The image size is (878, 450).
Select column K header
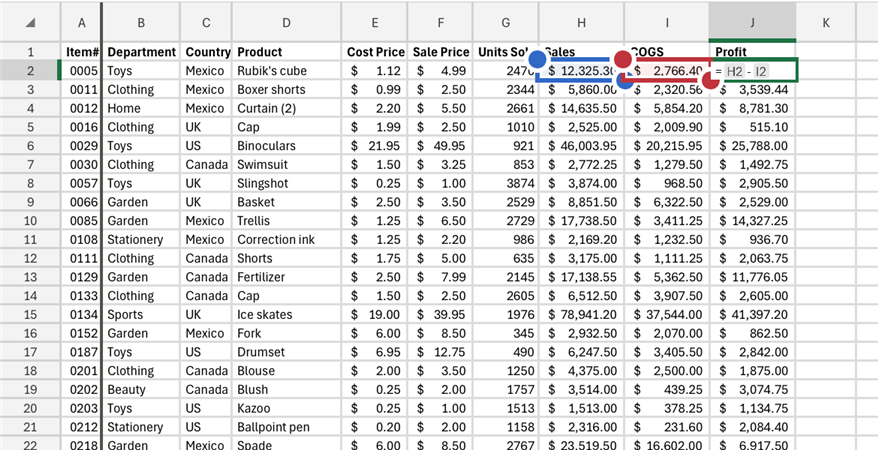(x=826, y=22)
